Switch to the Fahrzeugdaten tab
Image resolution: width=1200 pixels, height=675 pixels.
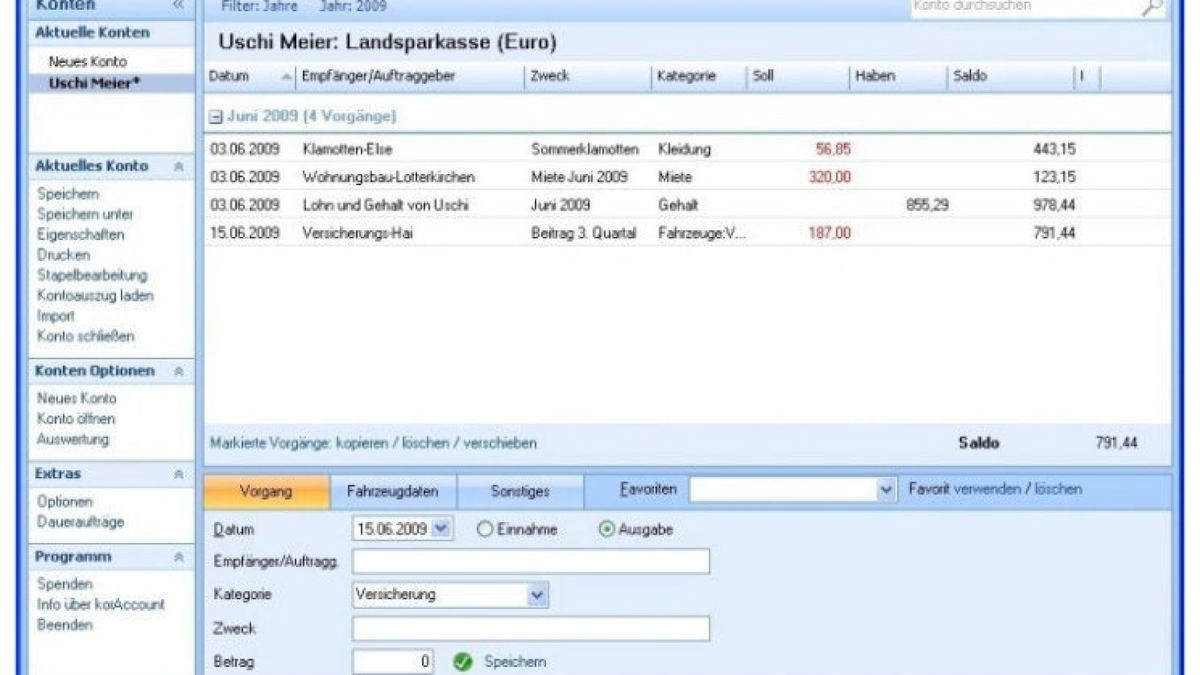point(390,491)
